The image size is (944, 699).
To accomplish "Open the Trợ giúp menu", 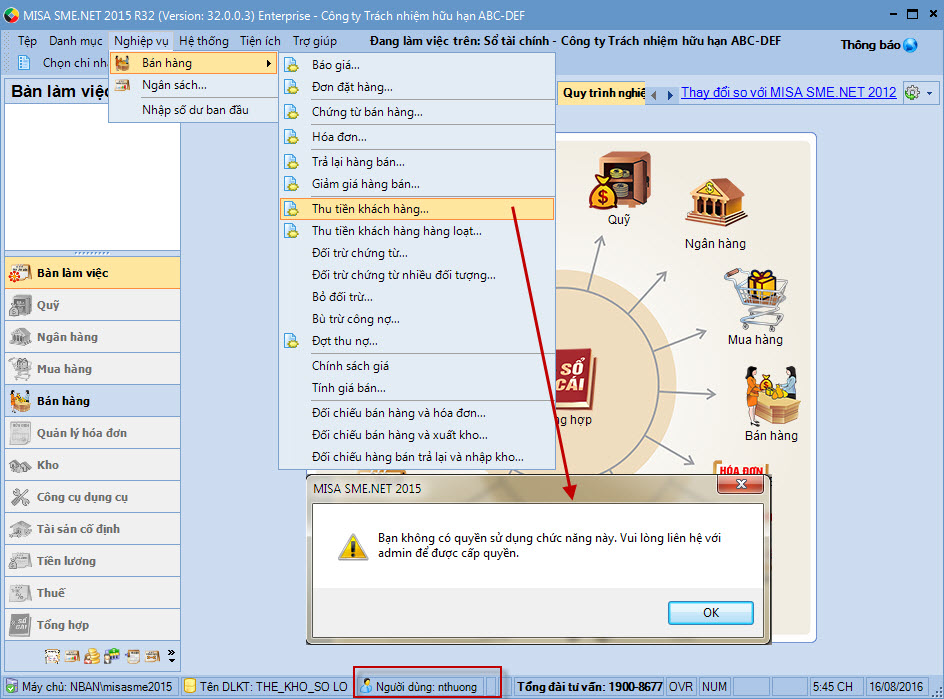I will 315,41.
